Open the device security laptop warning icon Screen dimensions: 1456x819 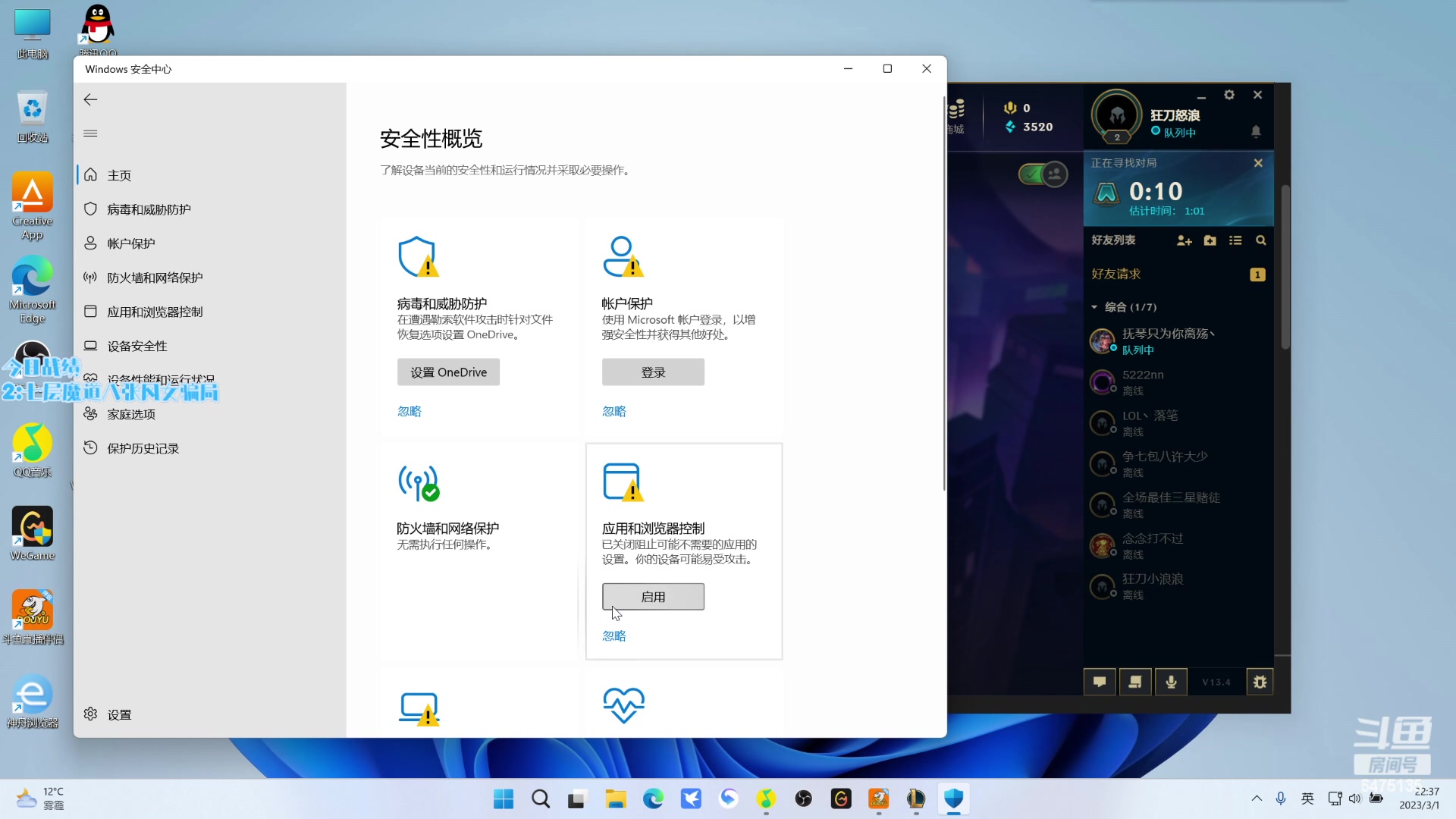419,709
